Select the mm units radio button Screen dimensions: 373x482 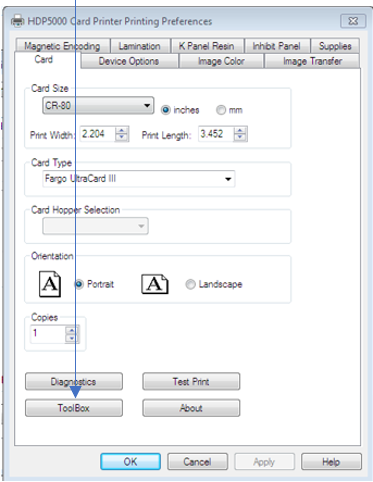click(221, 110)
